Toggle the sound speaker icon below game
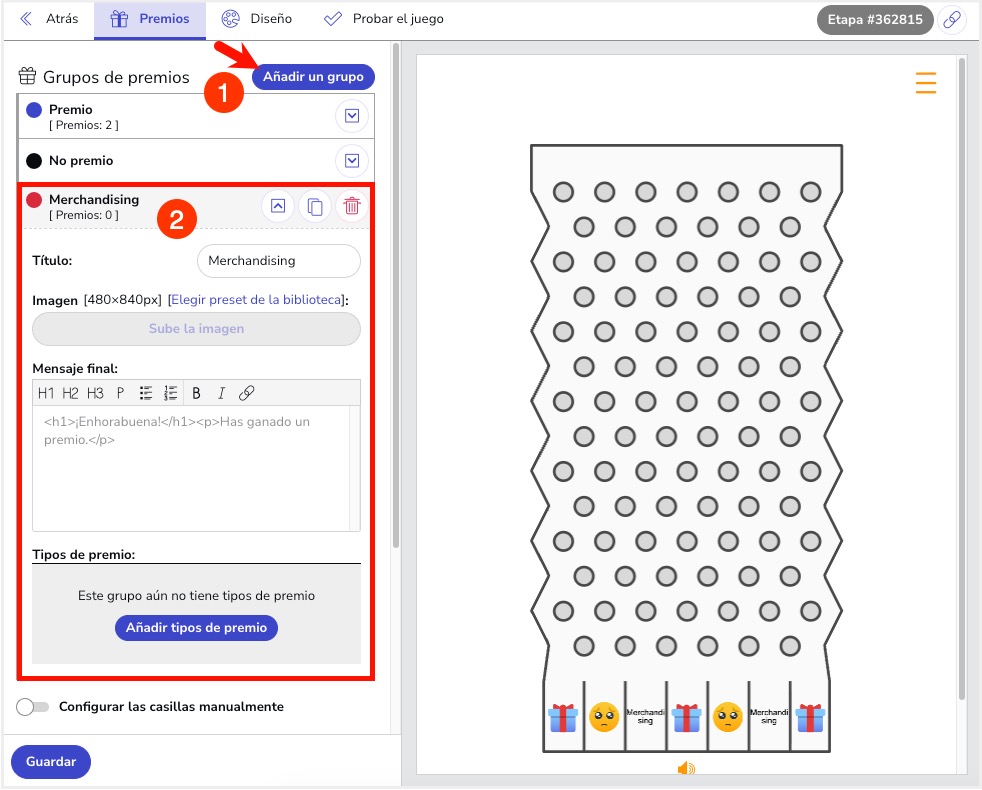The width and height of the screenshot is (982, 790). coord(686,769)
